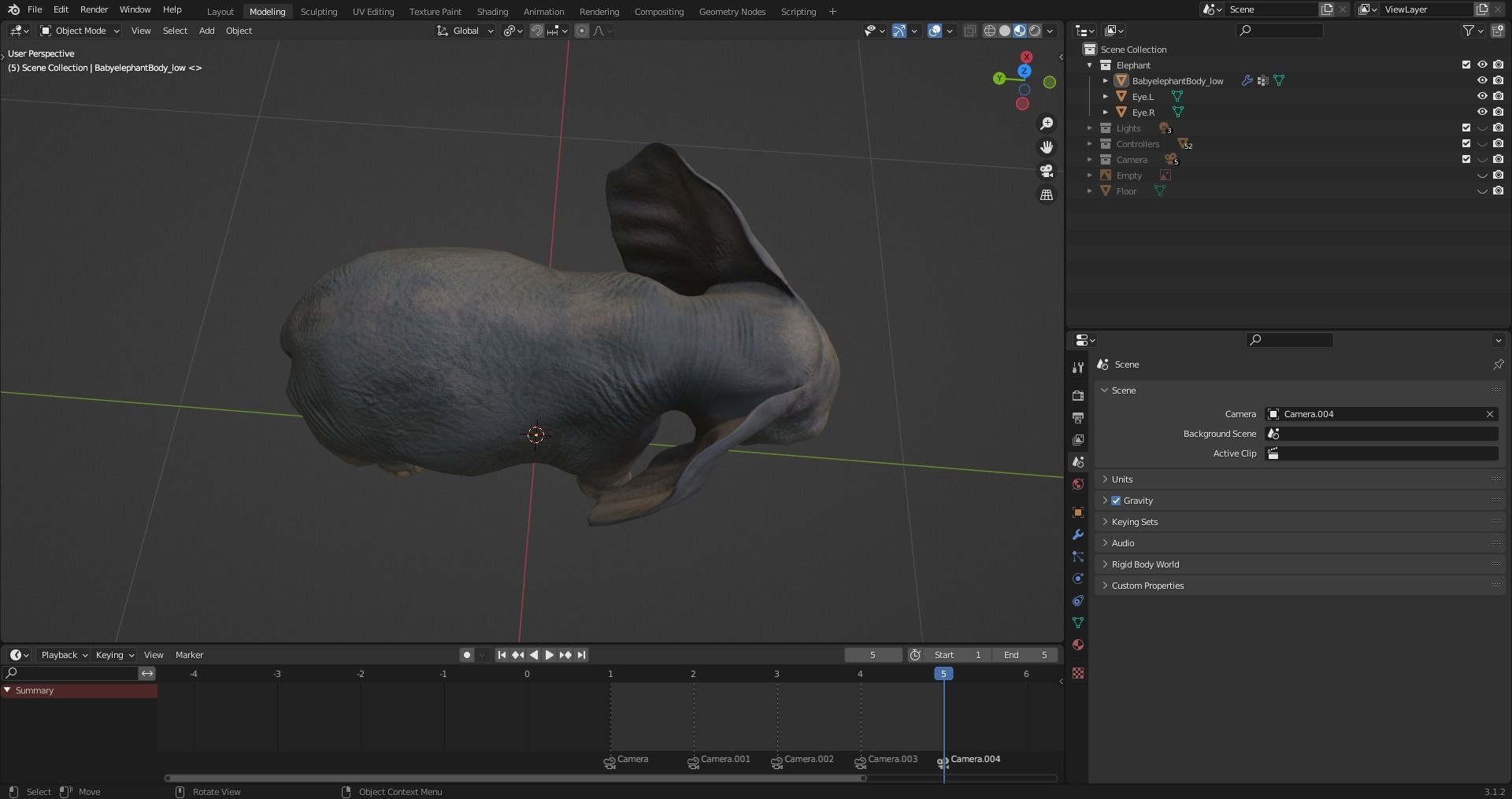Jump to the timeline end frame
The width and height of the screenshot is (1512, 799).
click(x=581, y=655)
